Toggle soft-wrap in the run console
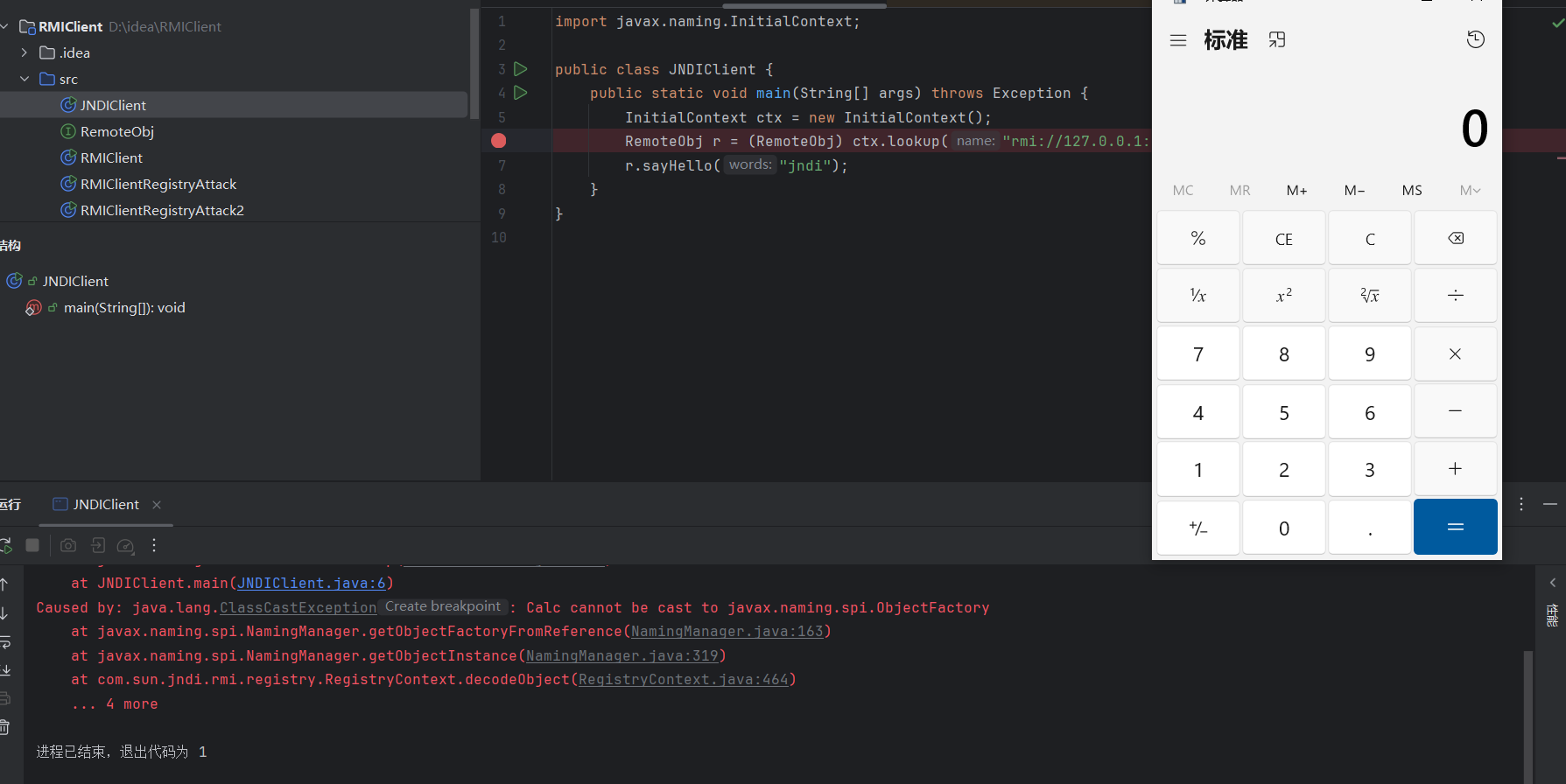The height and width of the screenshot is (784, 1566). point(5,642)
